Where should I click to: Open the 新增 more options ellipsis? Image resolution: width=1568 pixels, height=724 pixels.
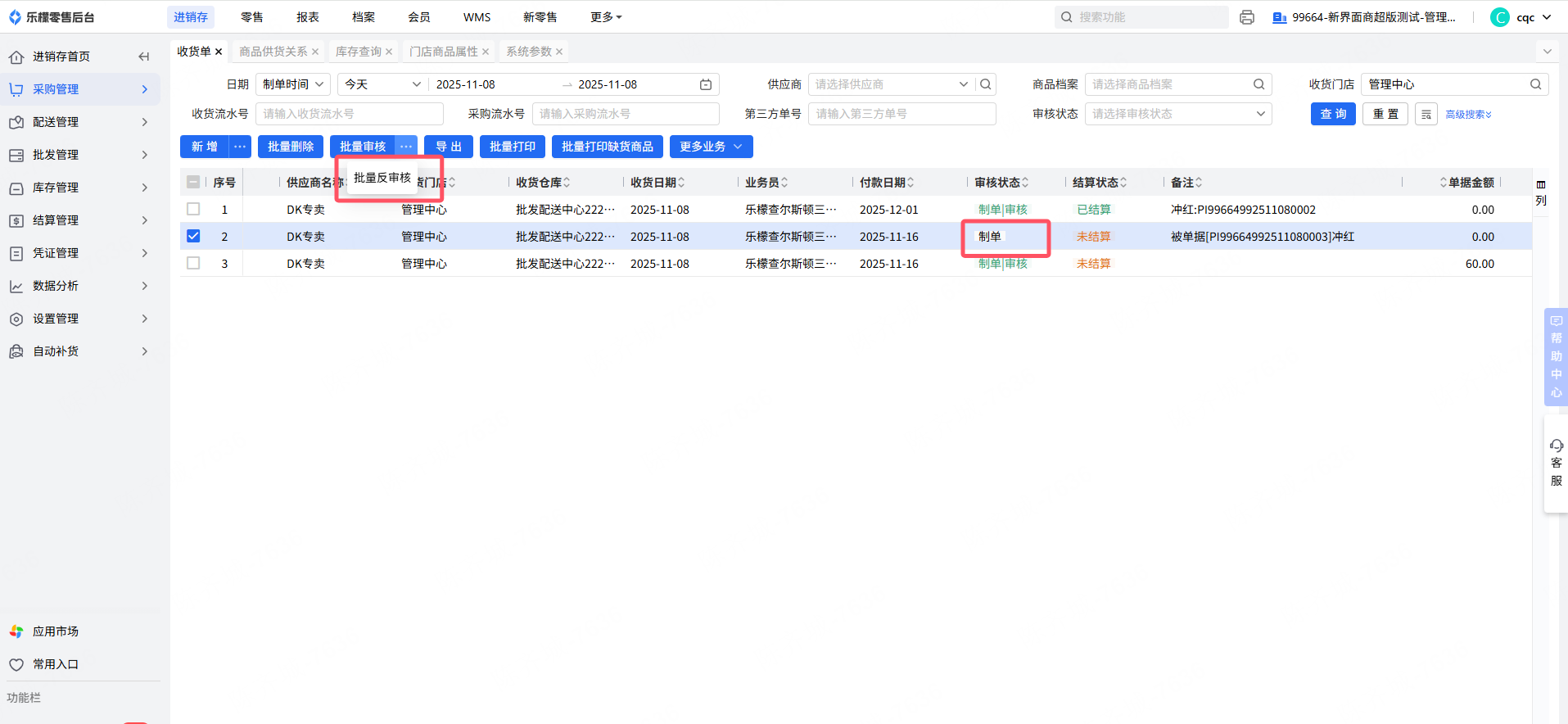[x=240, y=147]
